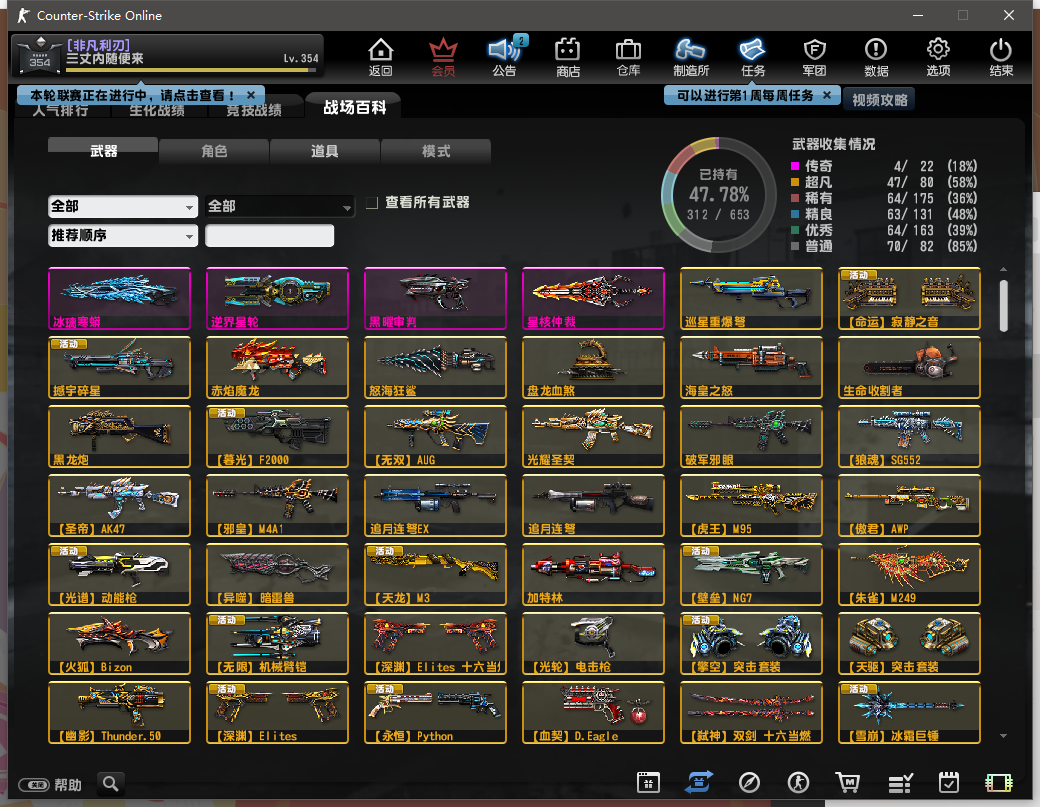Viewport: 1040px width, 807px height.
Task: Open the 军团 clan shield icon
Action: point(814,57)
